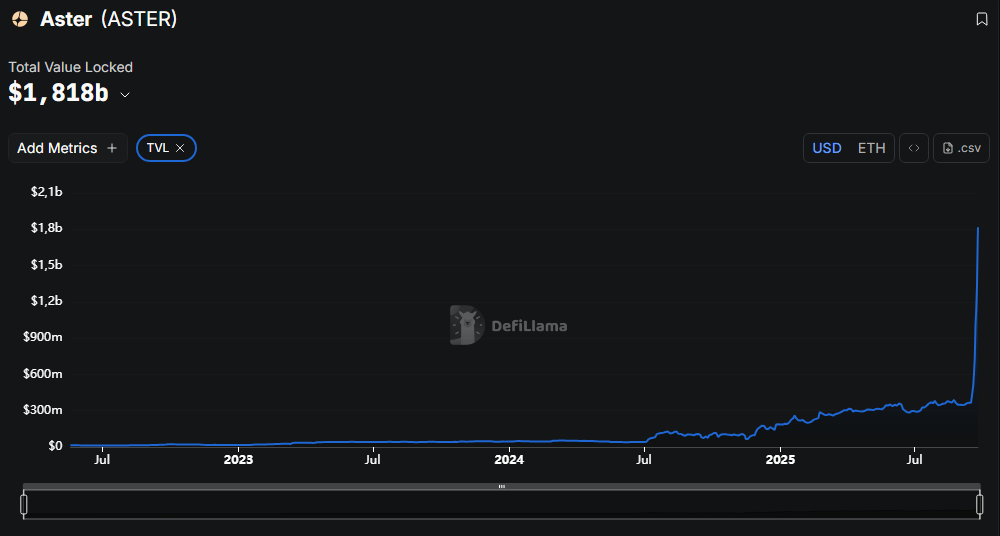Click the plus icon in Add Metrics

coord(112,148)
